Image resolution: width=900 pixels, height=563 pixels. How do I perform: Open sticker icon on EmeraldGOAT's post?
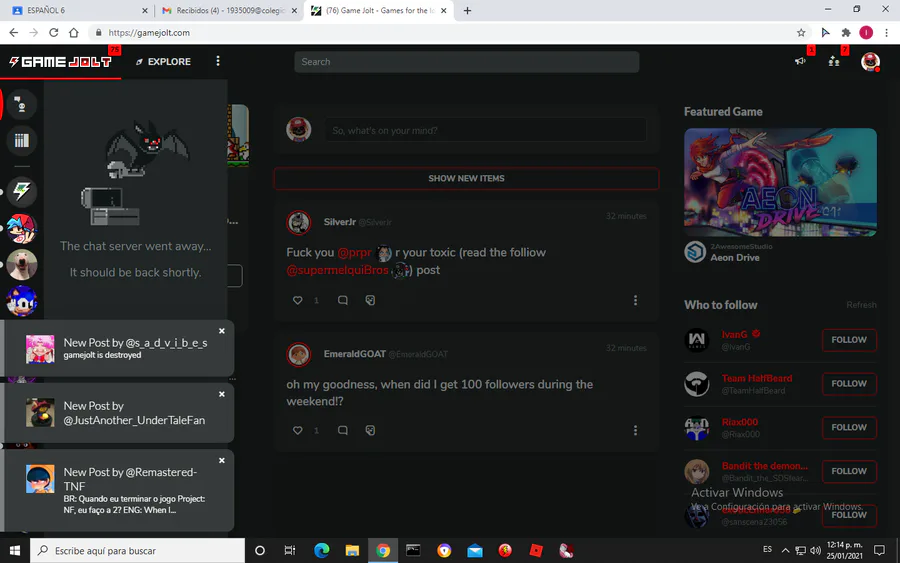click(x=370, y=430)
